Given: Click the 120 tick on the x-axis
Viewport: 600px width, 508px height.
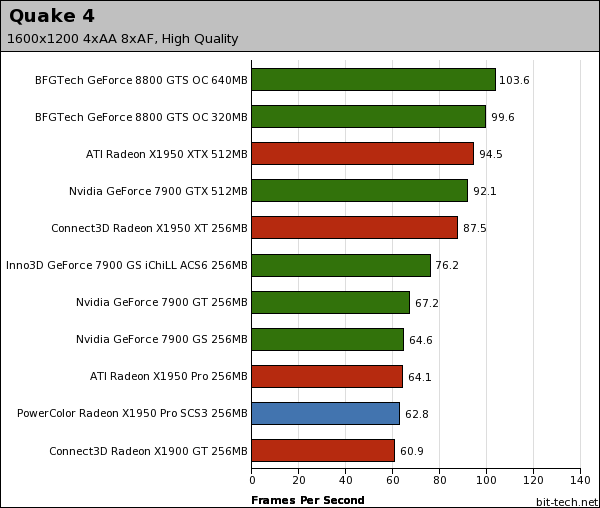Looking at the screenshot, I should 533,480.
